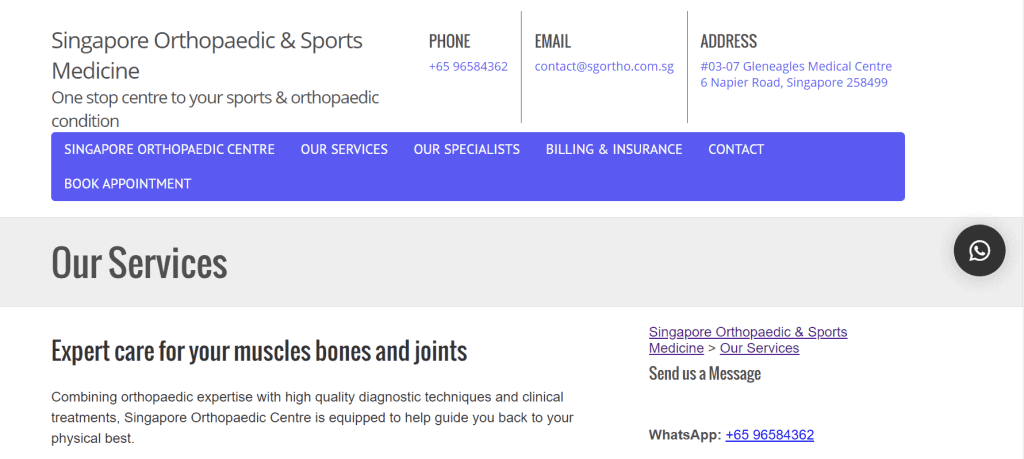Click the 6 Napier Road address line
Screen dimensions: 1024x459
(x=793, y=83)
